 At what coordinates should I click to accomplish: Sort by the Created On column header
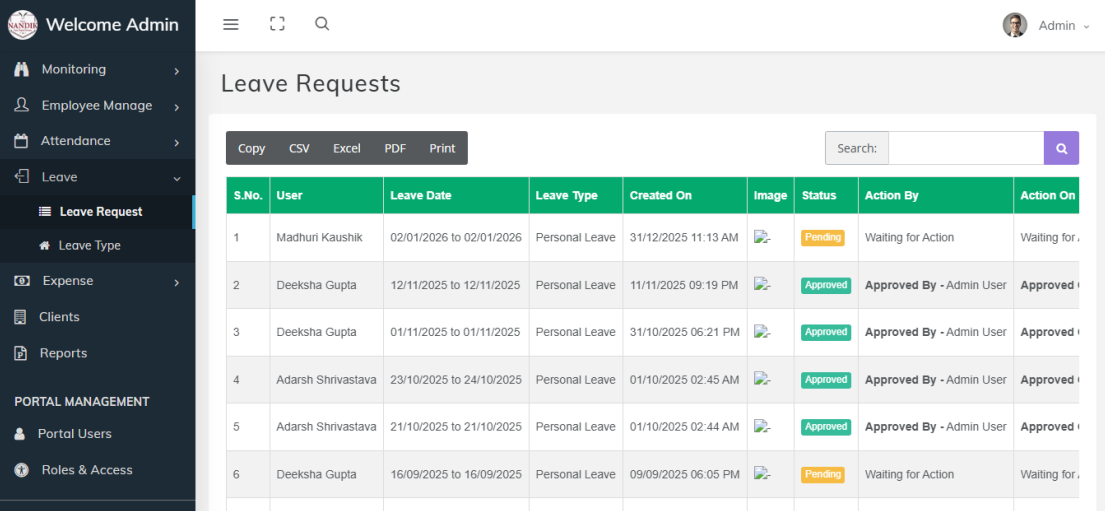[x=685, y=195]
